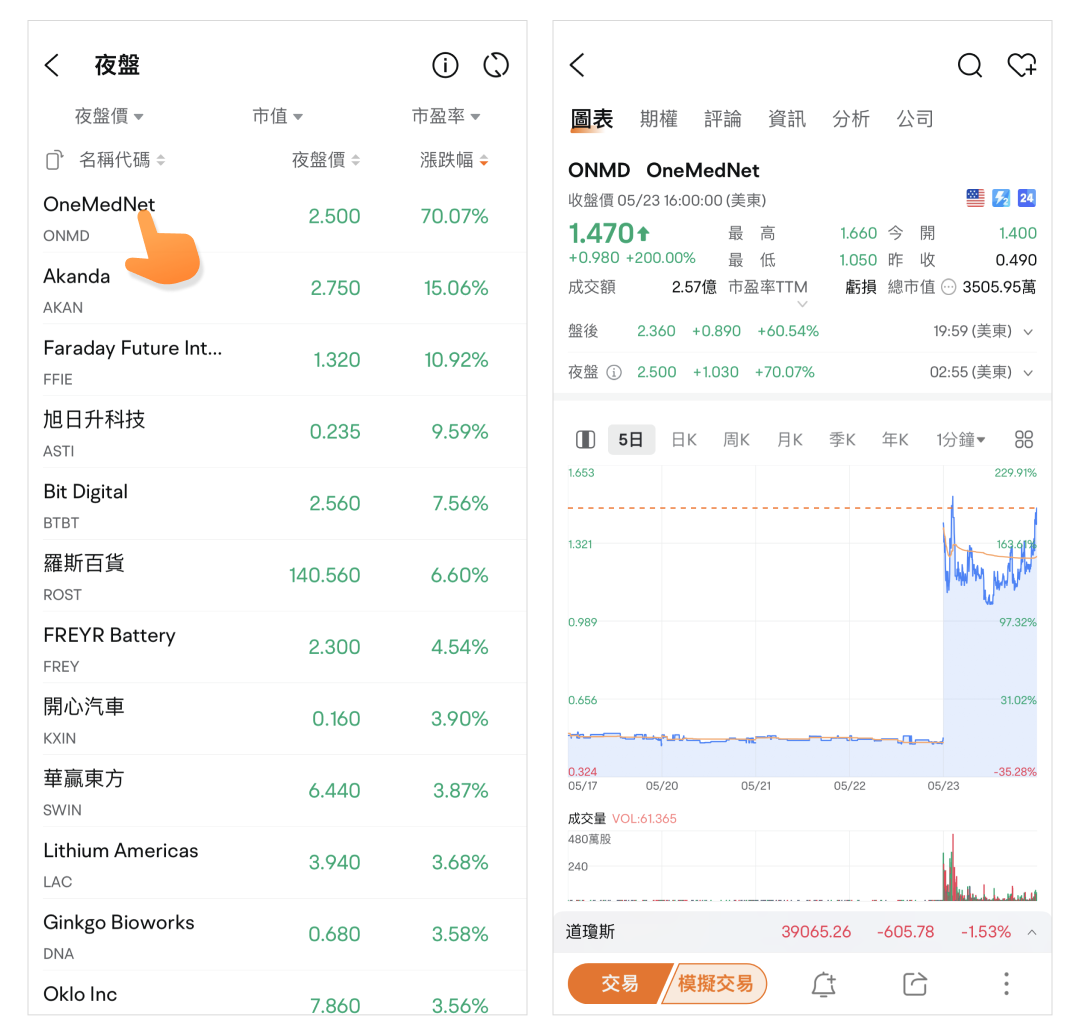Image resolution: width=1080 pixels, height=1036 pixels.
Task: Share the ONMD quote page
Action: [x=914, y=984]
